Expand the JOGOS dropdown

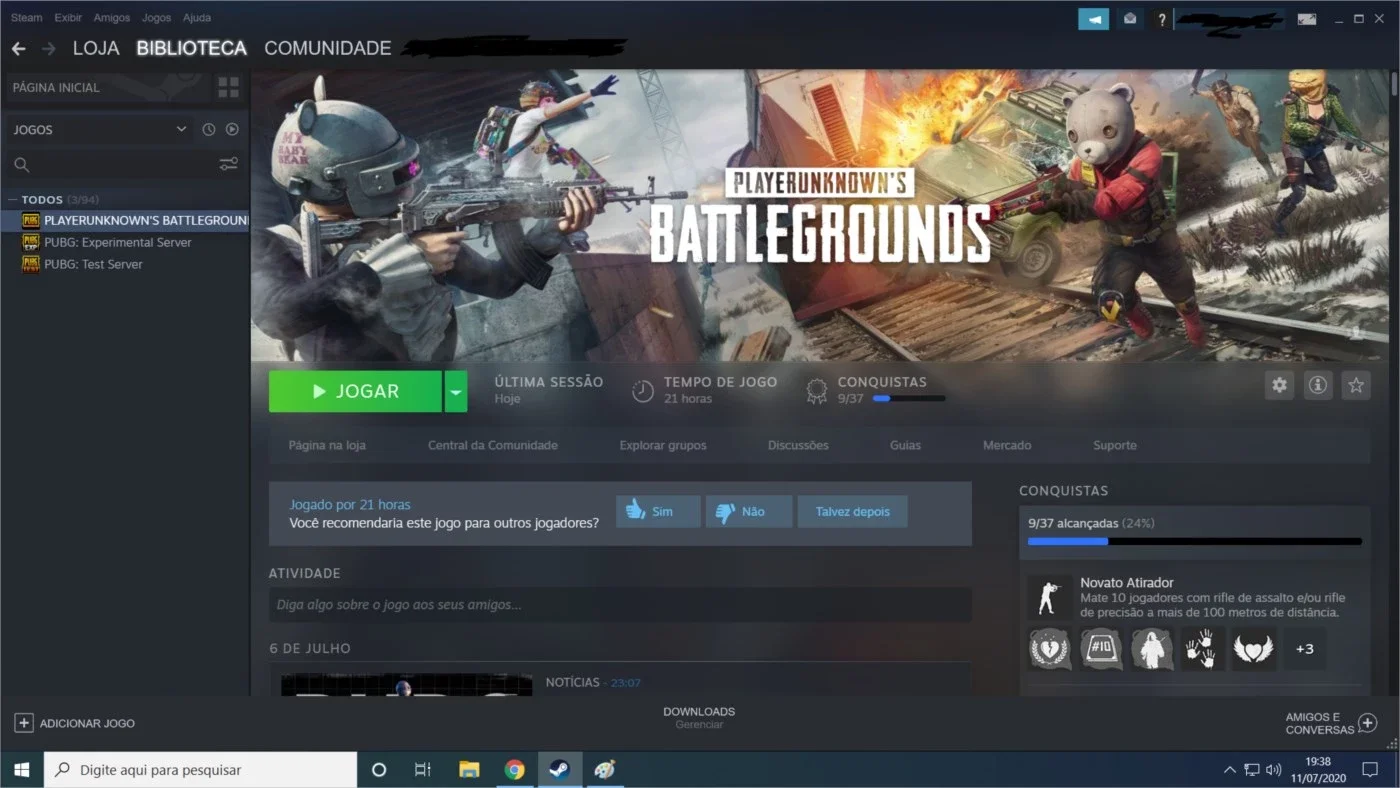pos(181,129)
